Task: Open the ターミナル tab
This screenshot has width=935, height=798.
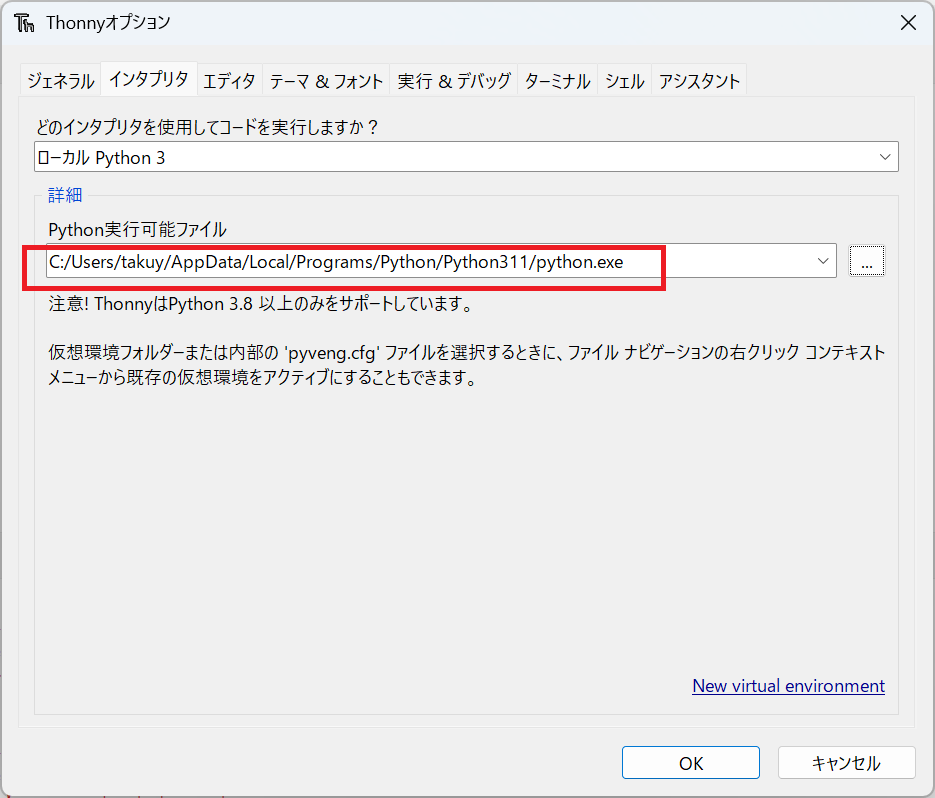Action: pyautogui.click(x=558, y=81)
